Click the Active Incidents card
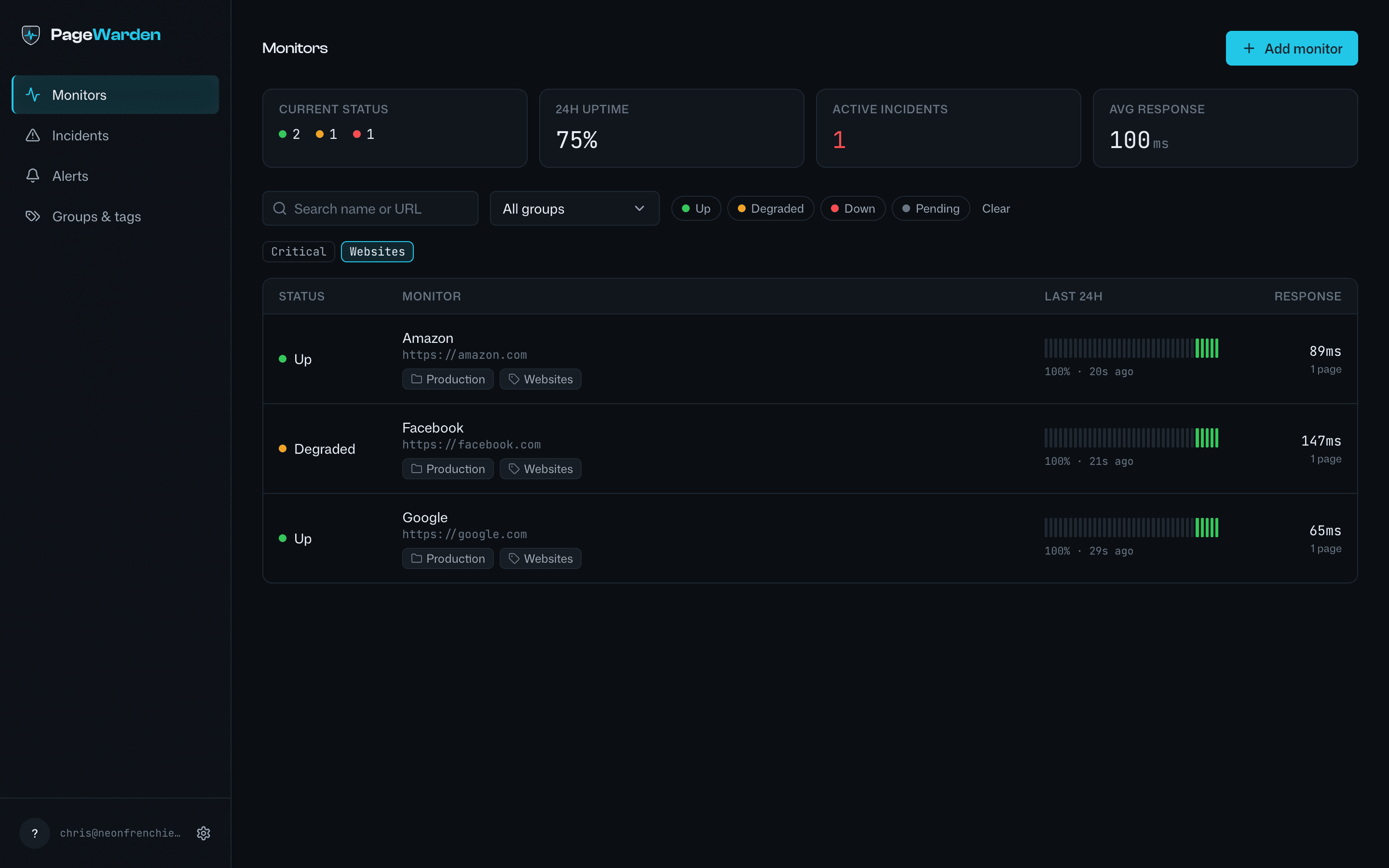Image resolution: width=1389 pixels, height=868 pixels. point(948,128)
